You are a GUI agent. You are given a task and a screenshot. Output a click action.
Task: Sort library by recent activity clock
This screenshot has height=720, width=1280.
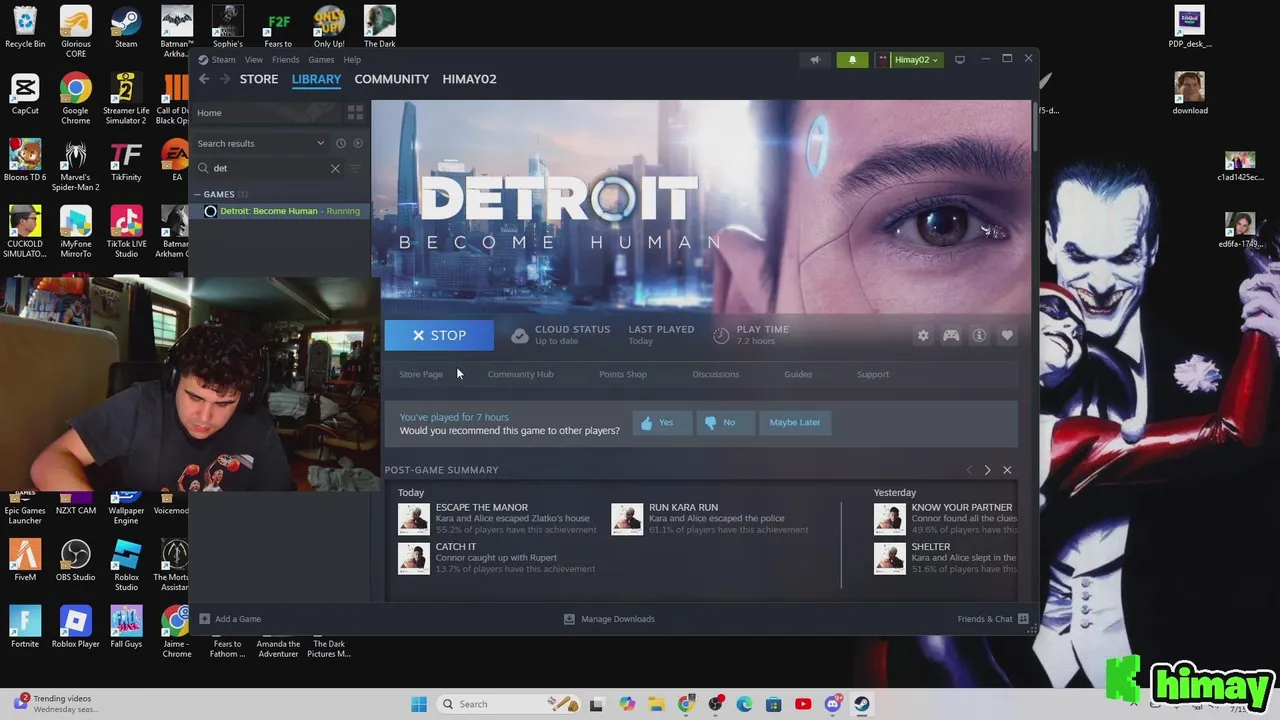click(x=340, y=143)
